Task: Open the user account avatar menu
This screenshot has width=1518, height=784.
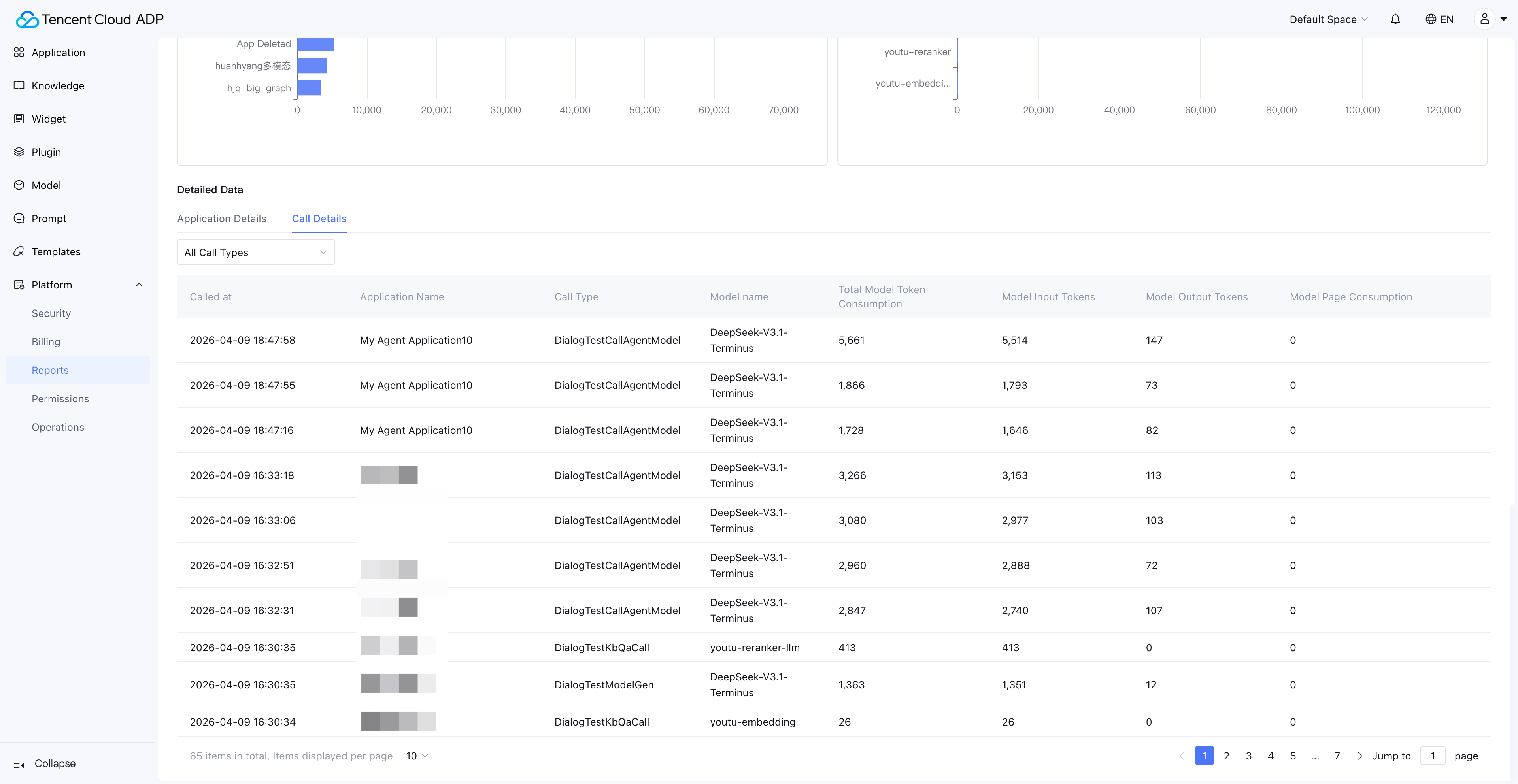Action: point(1484,19)
